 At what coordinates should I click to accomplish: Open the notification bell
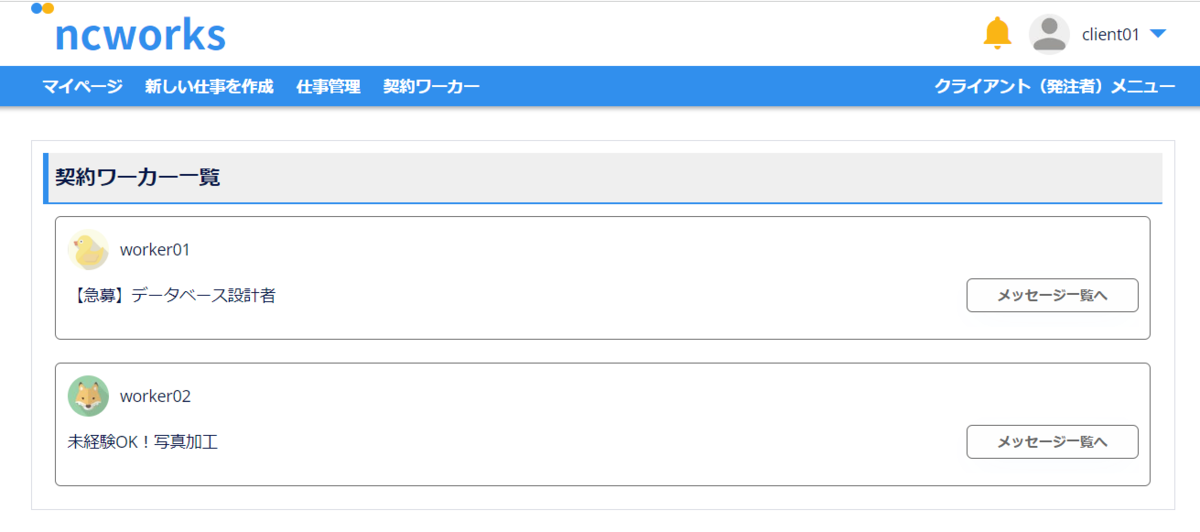(x=997, y=33)
